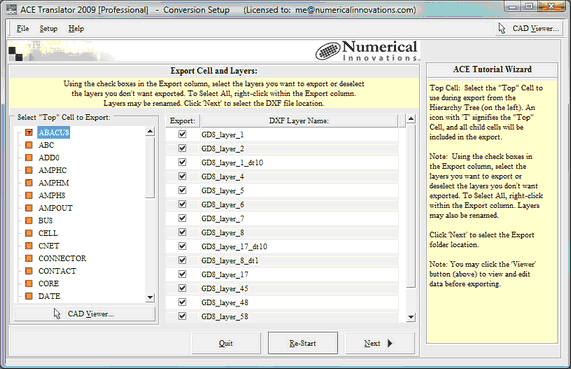
Task: Click layer list scrollbar down arrow
Action: [x=411, y=317]
